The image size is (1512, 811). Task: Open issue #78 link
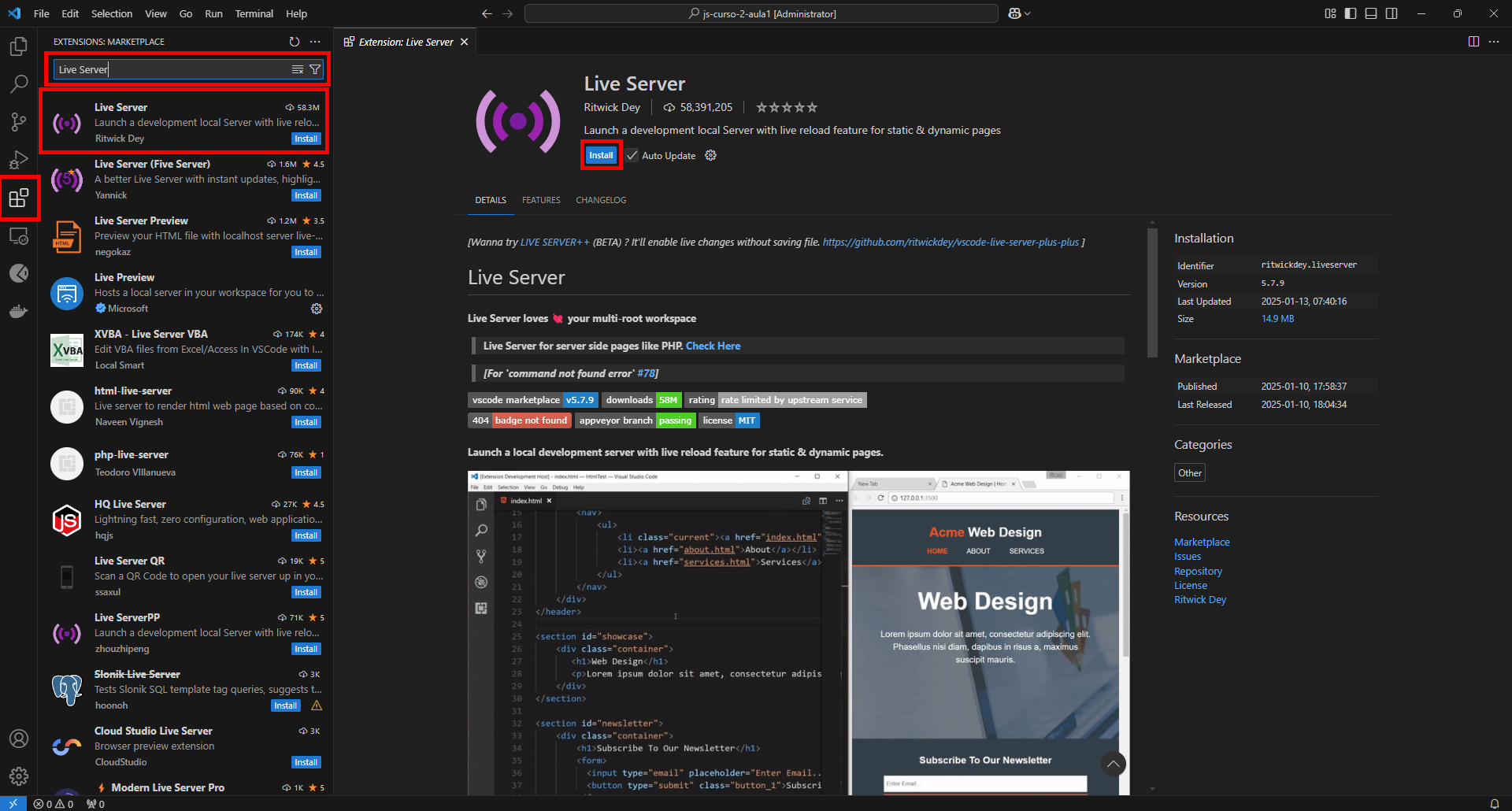click(x=646, y=373)
